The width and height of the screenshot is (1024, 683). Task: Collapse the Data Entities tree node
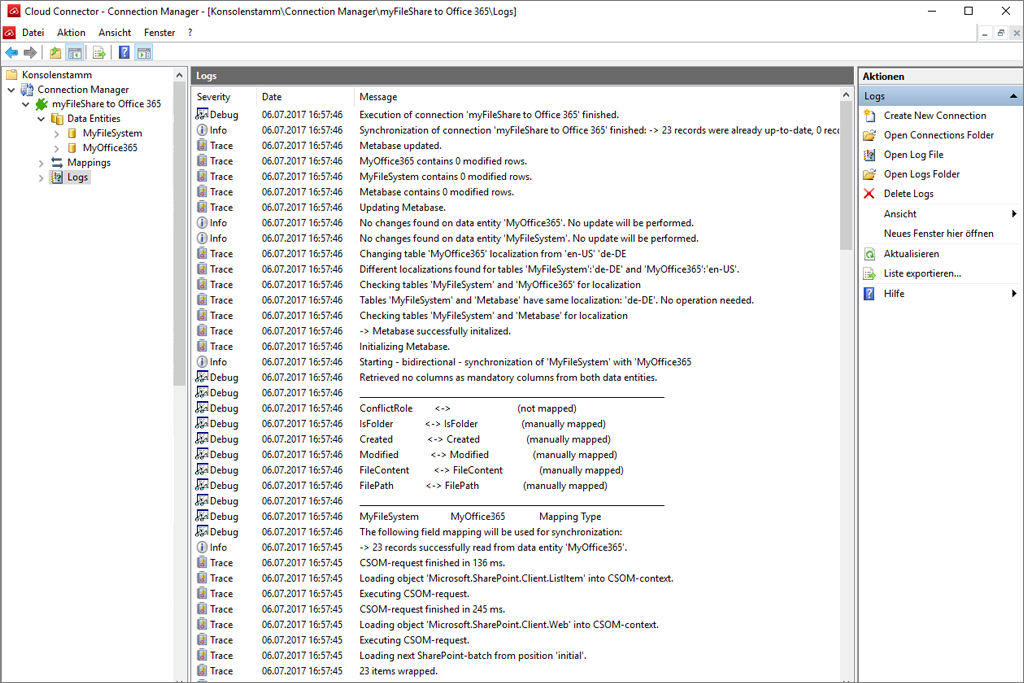coord(41,119)
